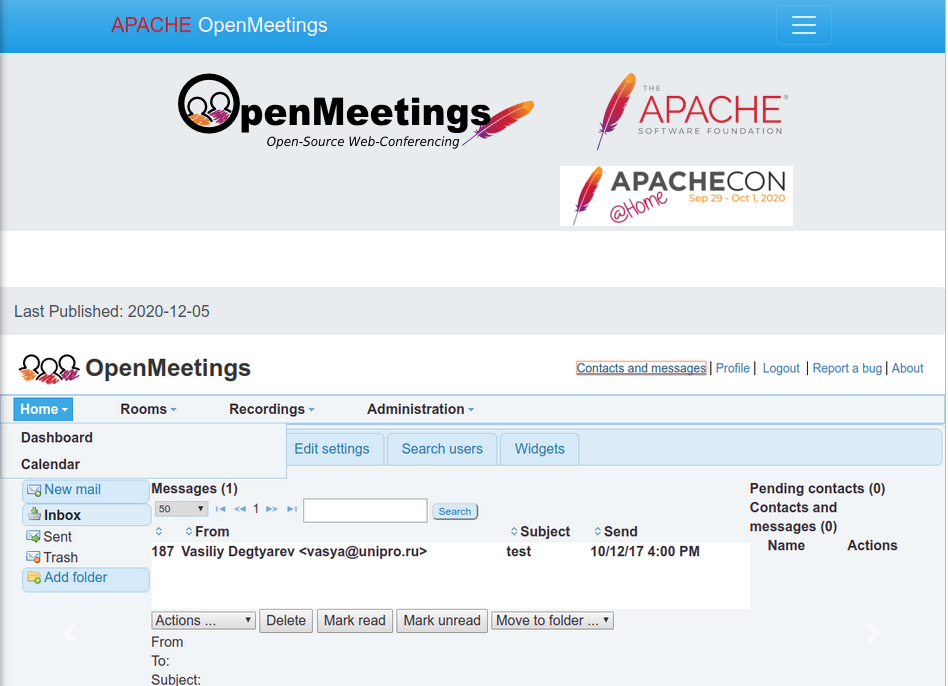The width and height of the screenshot is (948, 686).
Task: Open the hamburger navigation menu
Action: (804, 25)
